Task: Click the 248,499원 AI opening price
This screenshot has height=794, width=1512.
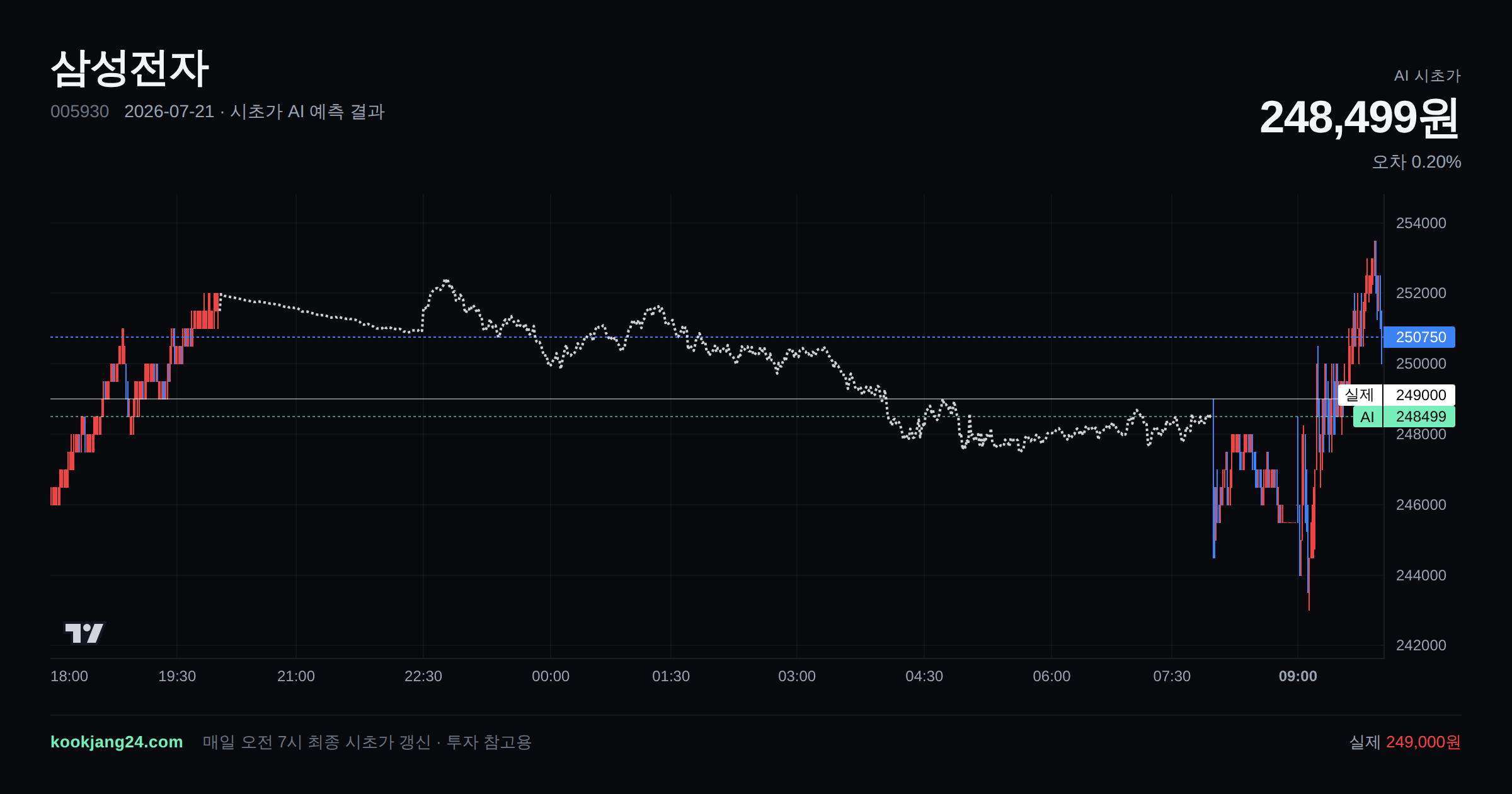Action: (1360, 117)
